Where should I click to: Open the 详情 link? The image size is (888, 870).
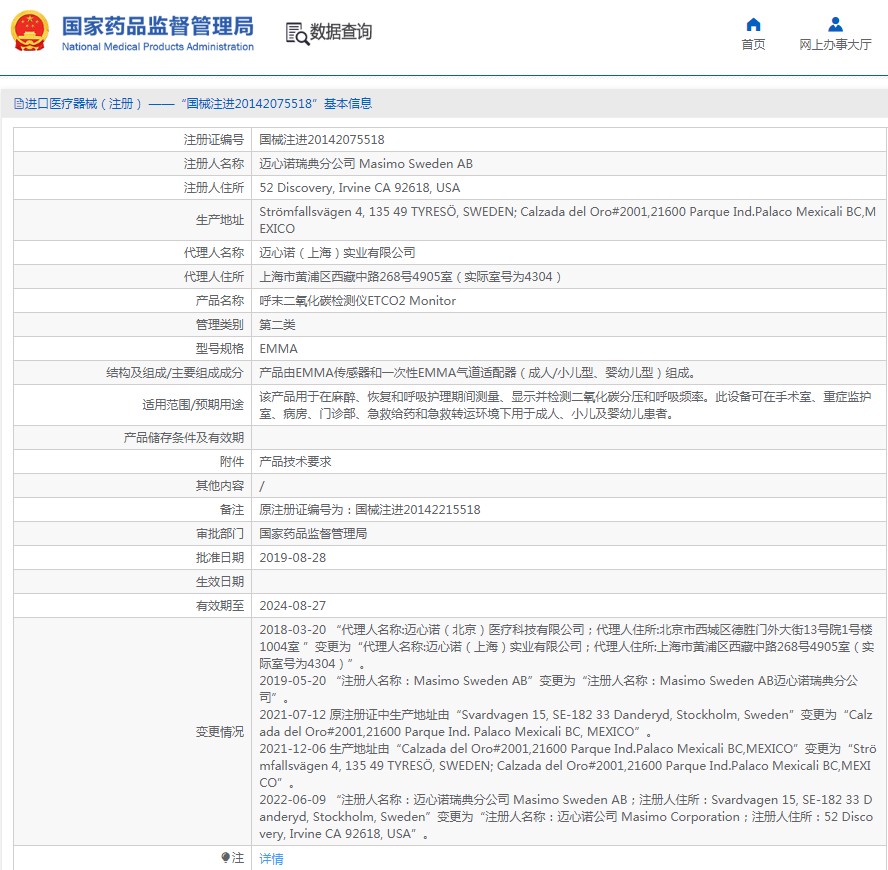[x=271, y=859]
